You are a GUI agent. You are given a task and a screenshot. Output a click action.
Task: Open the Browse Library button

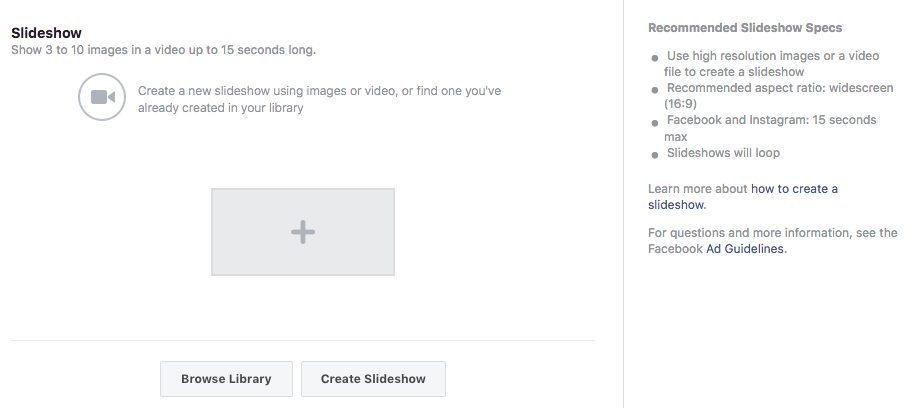coord(226,379)
